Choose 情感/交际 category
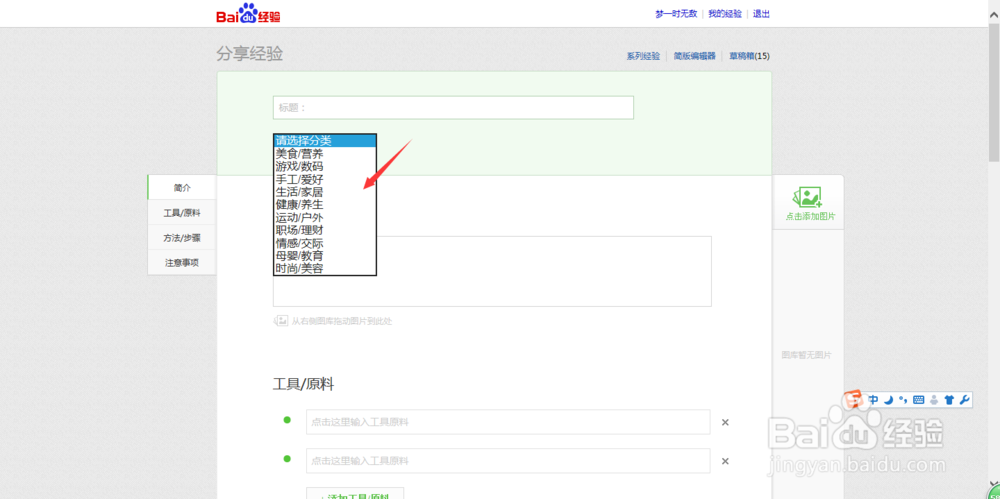 click(x=325, y=243)
